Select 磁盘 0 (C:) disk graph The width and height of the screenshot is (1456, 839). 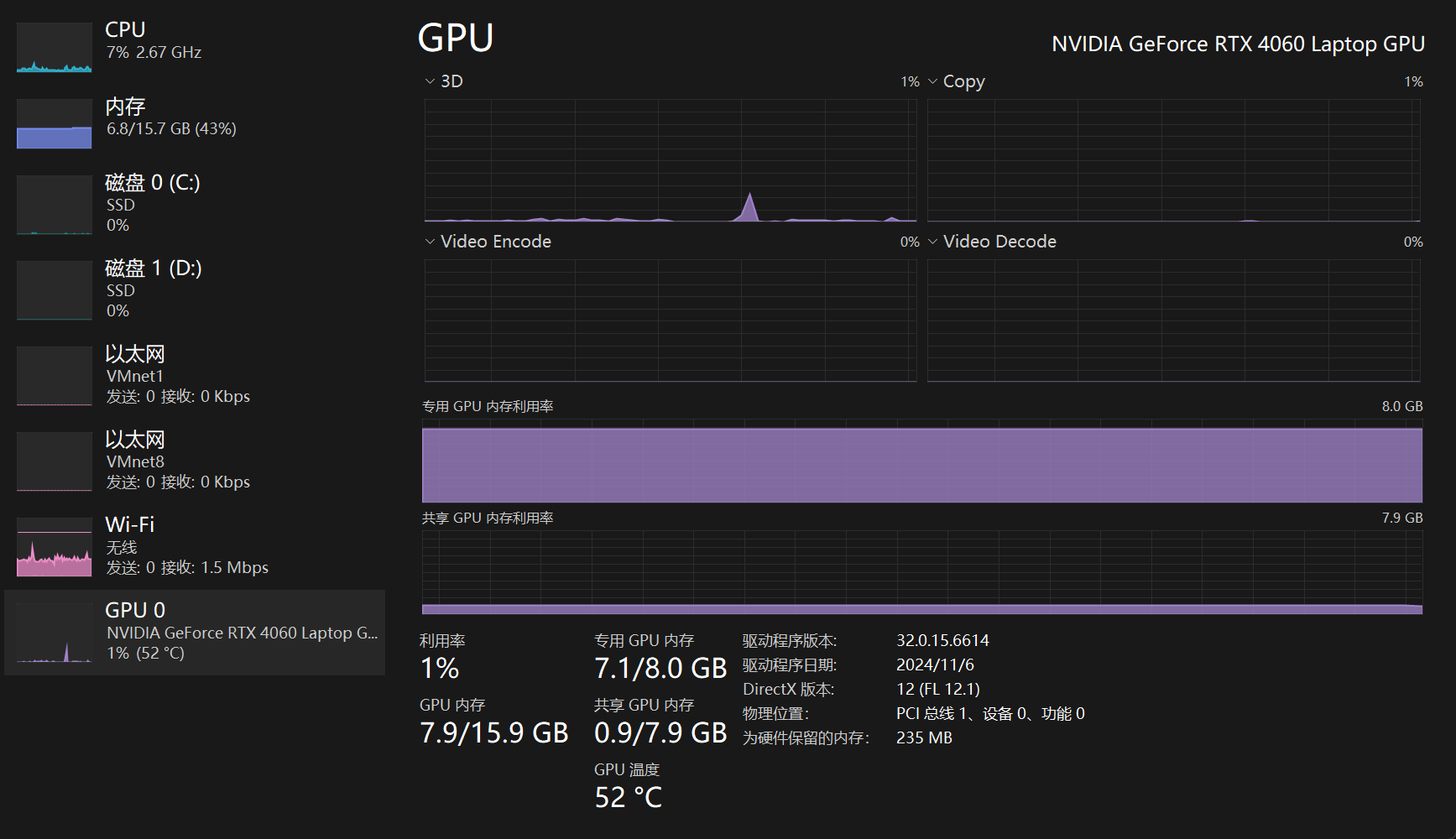tap(55, 205)
